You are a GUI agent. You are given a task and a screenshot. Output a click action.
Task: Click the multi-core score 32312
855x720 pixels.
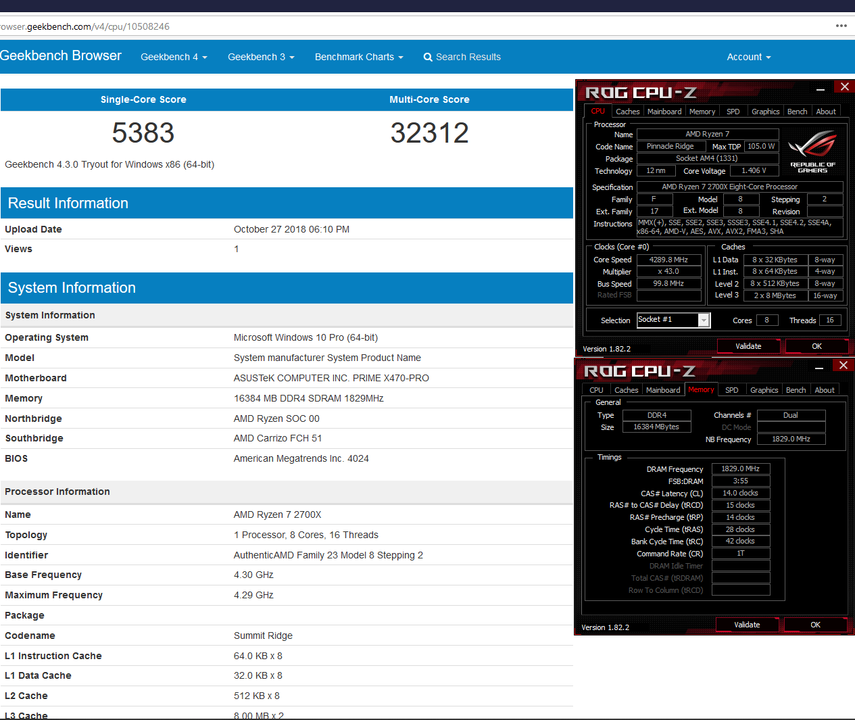[430, 133]
